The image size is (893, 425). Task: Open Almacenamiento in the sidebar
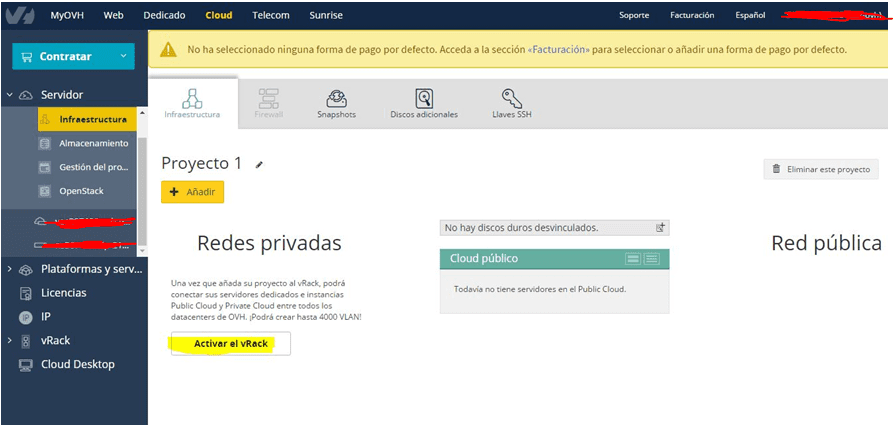pos(93,144)
